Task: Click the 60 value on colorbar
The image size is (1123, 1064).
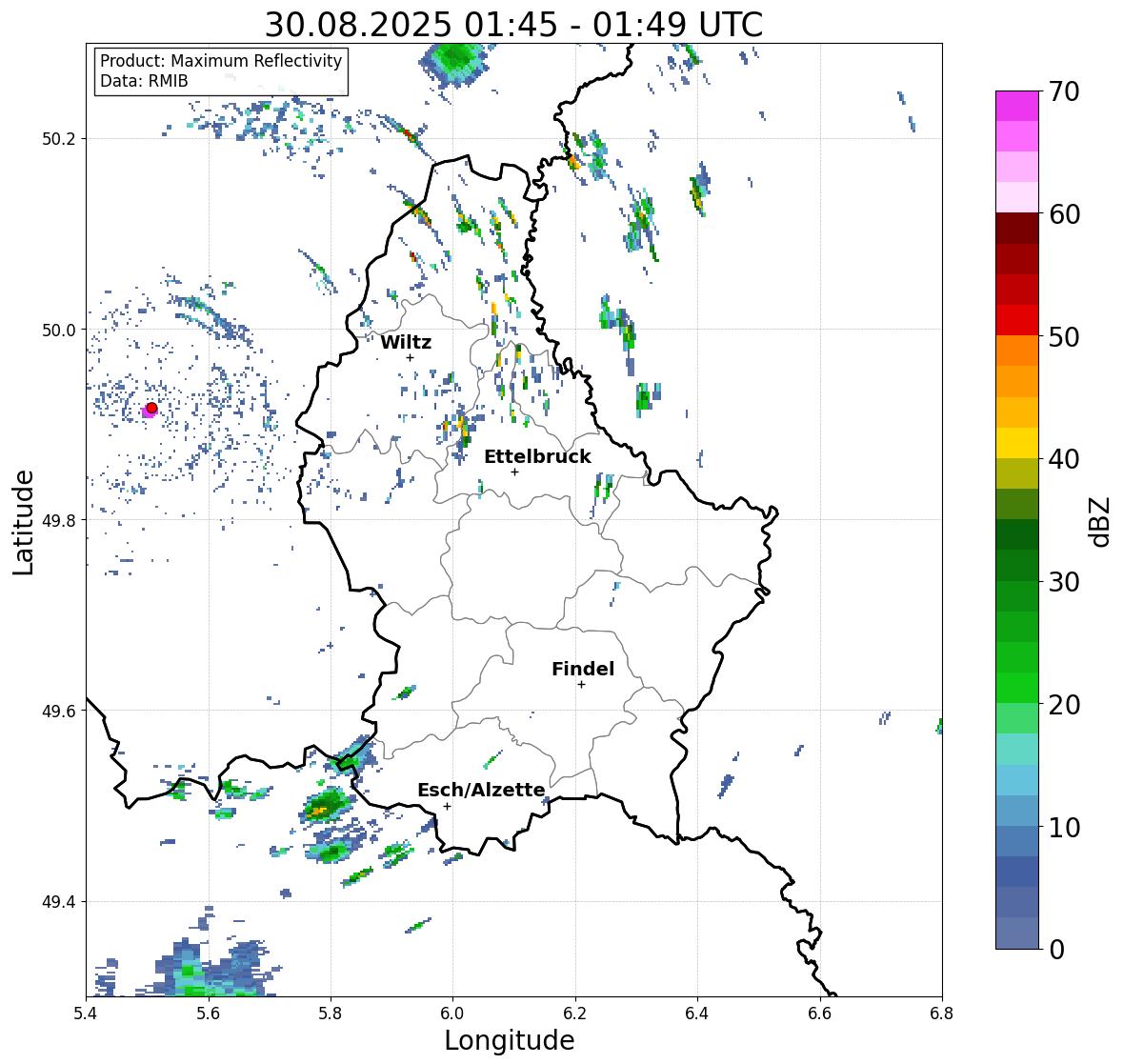Action: [1064, 214]
